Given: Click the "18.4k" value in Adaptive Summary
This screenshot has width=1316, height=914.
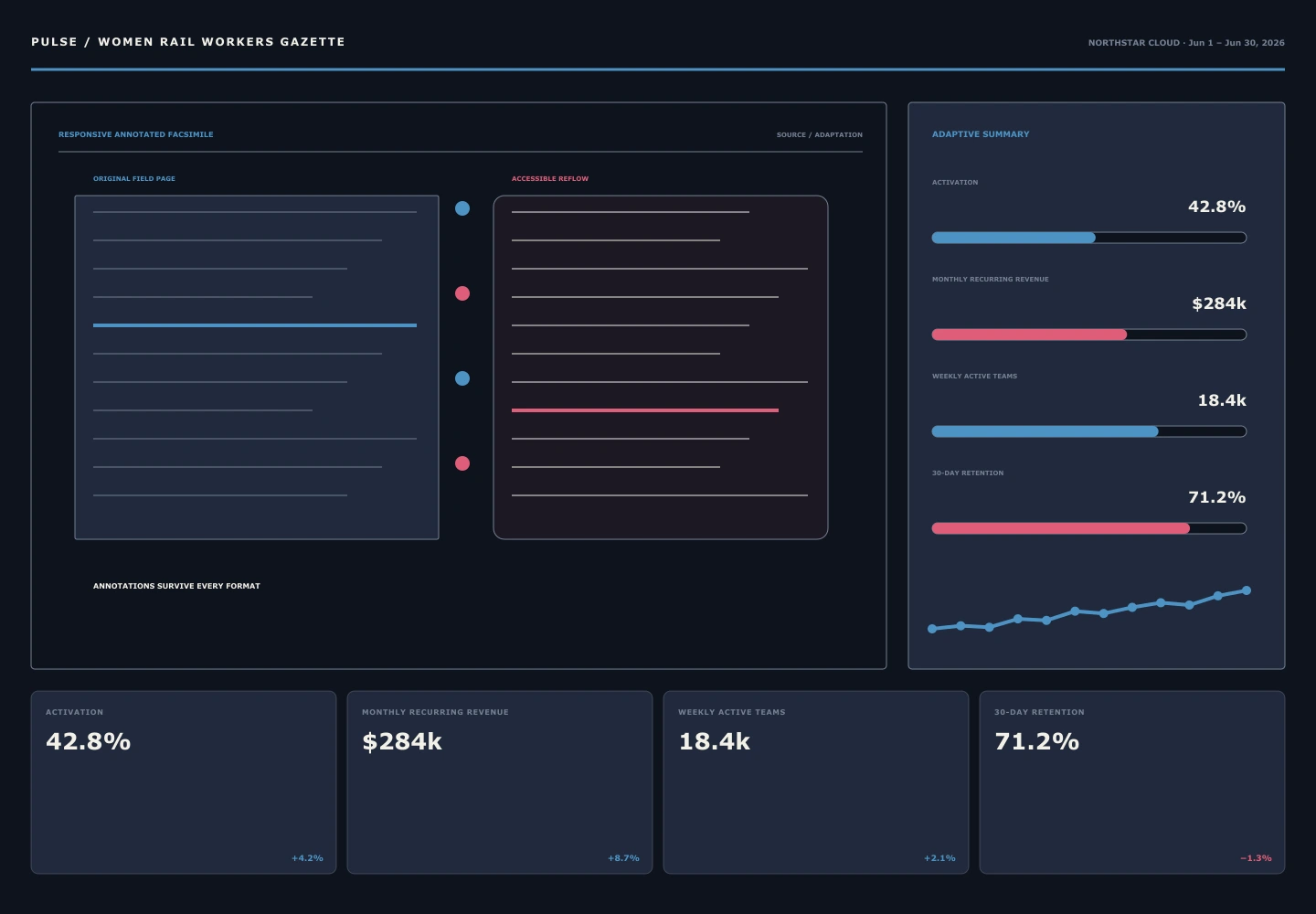Looking at the screenshot, I should (x=1222, y=400).
